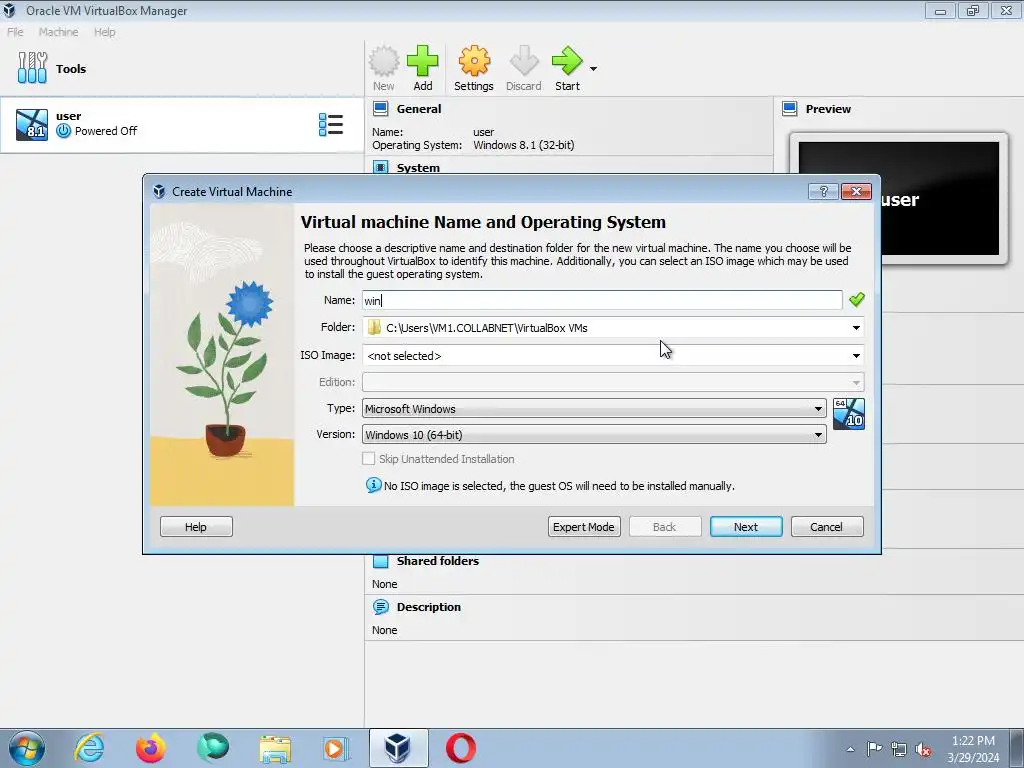1024x768 pixels.
Task: Click the Folder field's yellow folder icon
Action: click(x=374, y=327)
